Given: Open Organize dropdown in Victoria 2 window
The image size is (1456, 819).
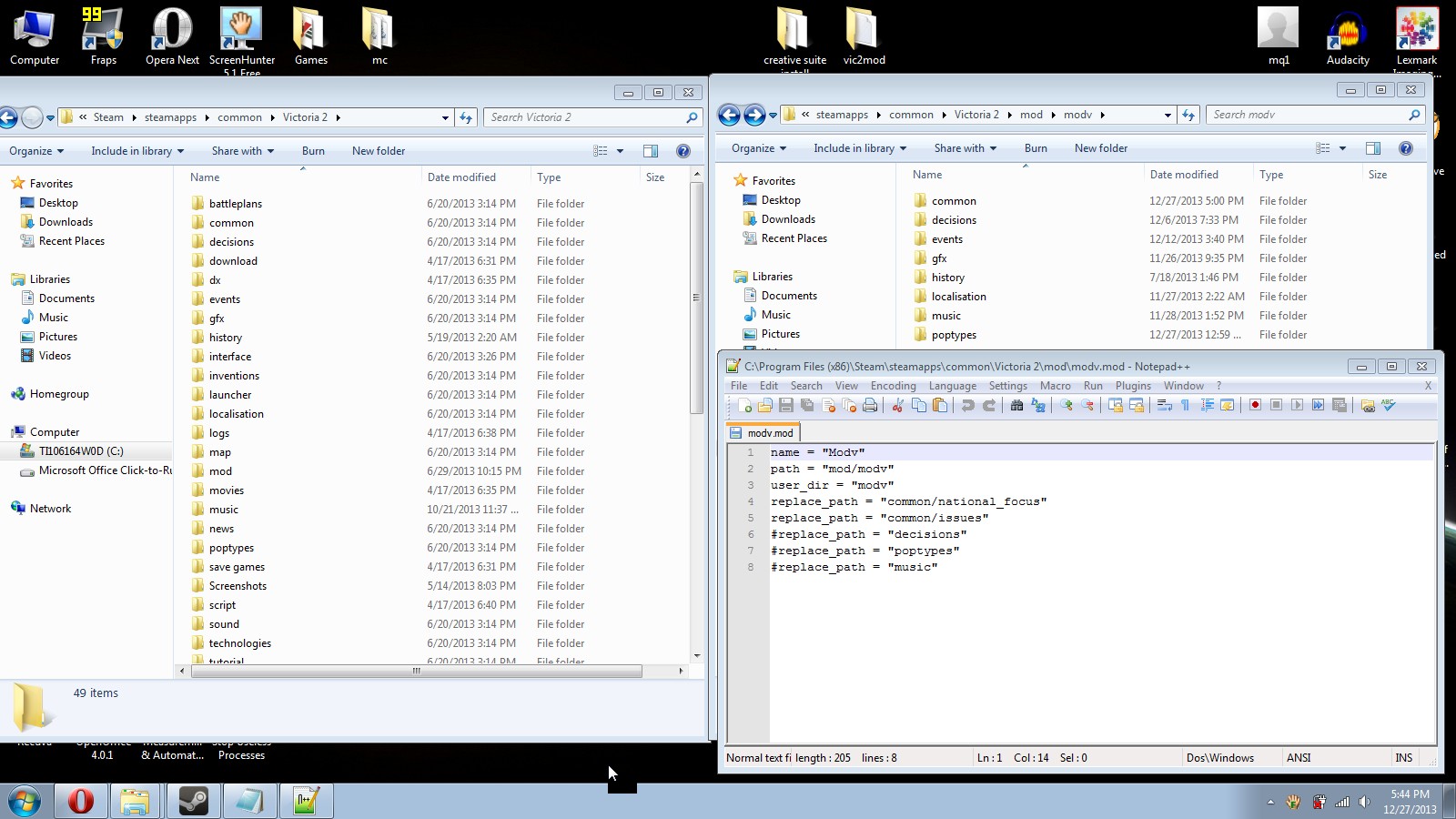Looking at the screenshot, I should (x=36, y=151).
